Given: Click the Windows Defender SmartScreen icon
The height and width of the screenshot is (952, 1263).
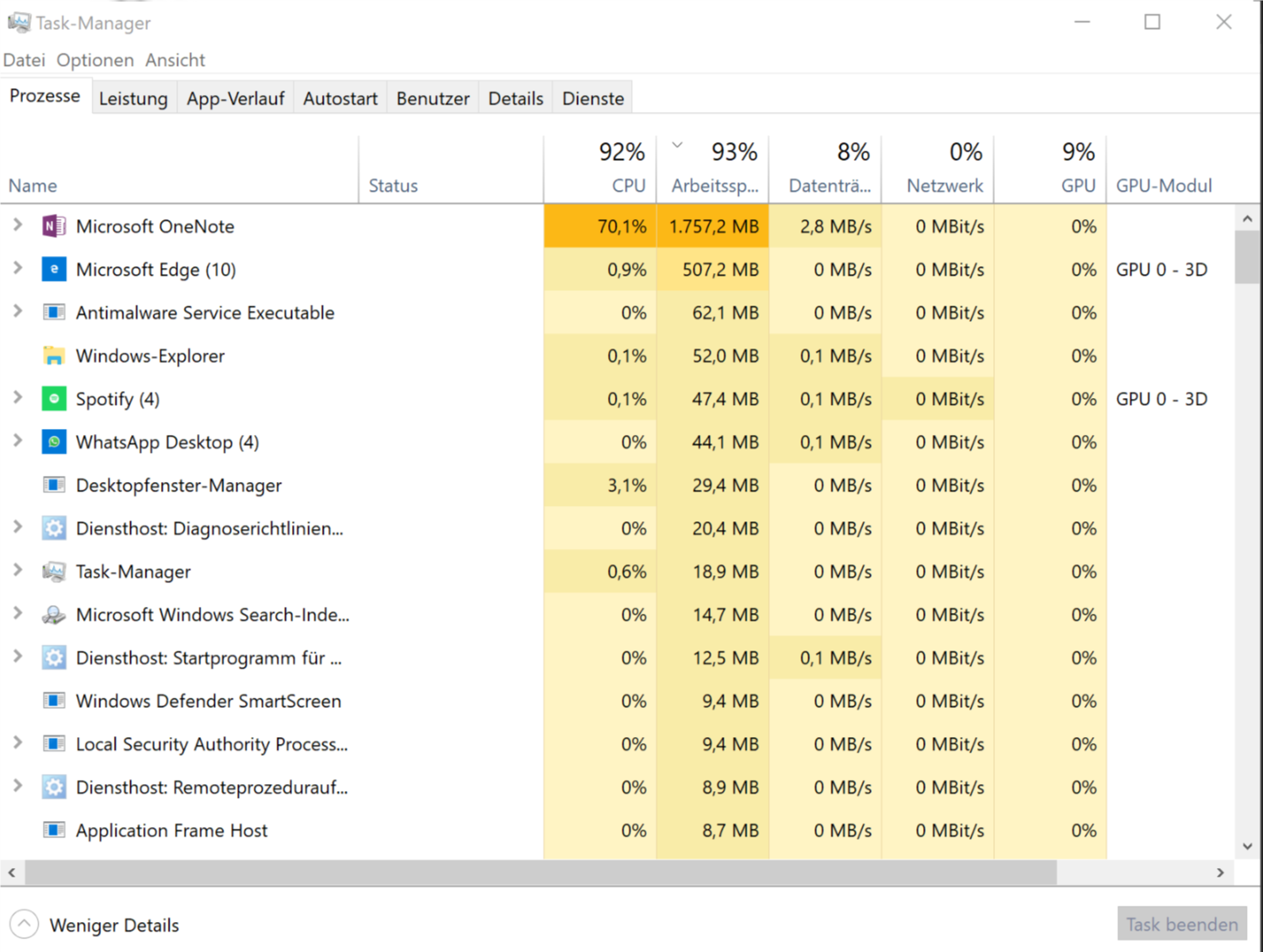Looking at the screenshot, I should [54, 701].
